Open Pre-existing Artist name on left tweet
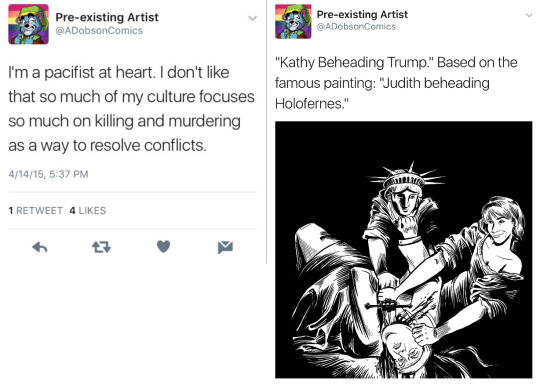The width and height of the screenshot is (540, 385). click(107, 17)
